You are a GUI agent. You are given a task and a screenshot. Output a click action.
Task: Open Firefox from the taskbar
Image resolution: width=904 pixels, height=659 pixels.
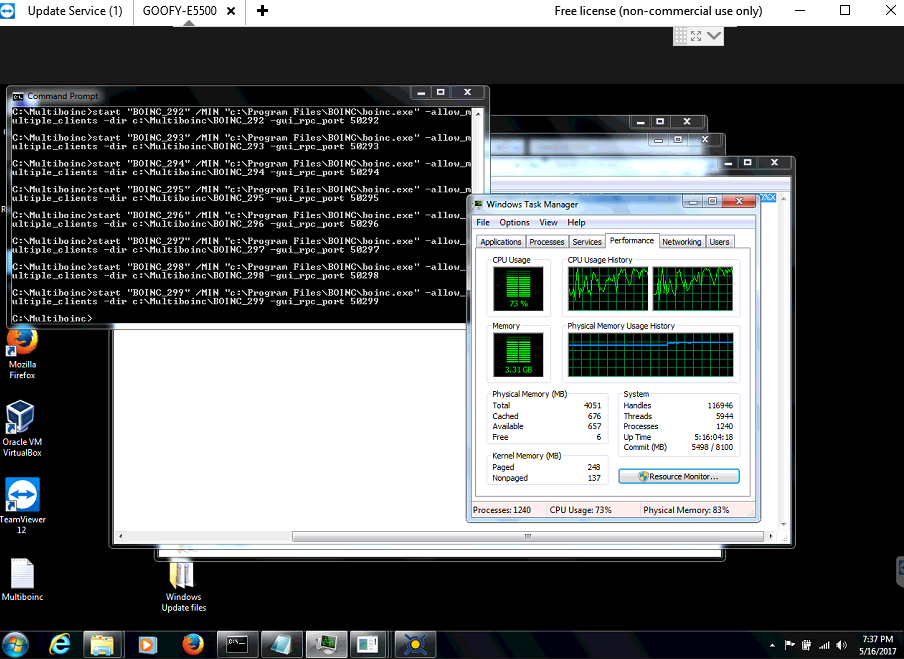(x=193, y=645)
